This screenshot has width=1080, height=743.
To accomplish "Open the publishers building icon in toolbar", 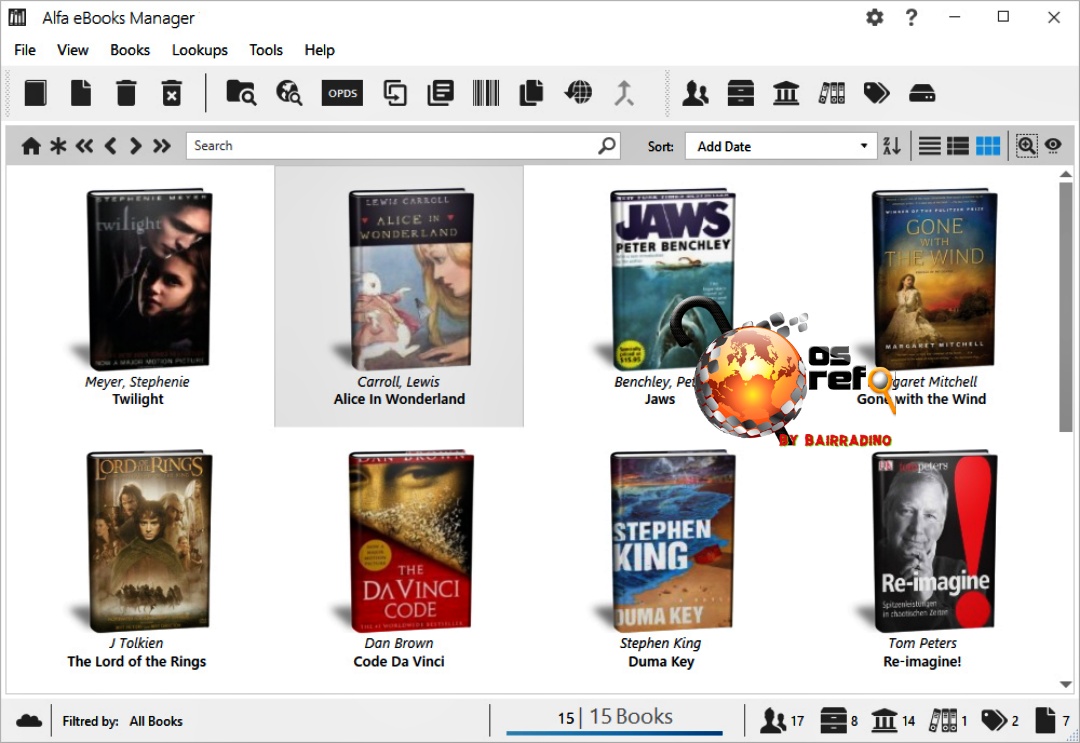I will click(786, 93).
